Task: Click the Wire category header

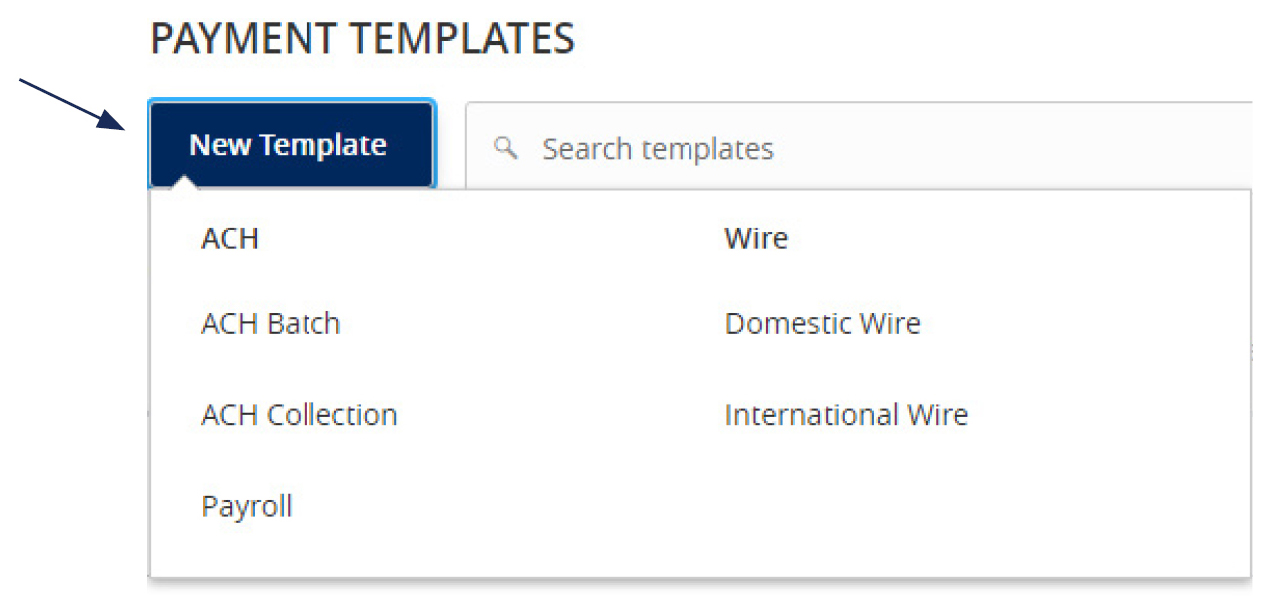Action: tap(755, 238)
